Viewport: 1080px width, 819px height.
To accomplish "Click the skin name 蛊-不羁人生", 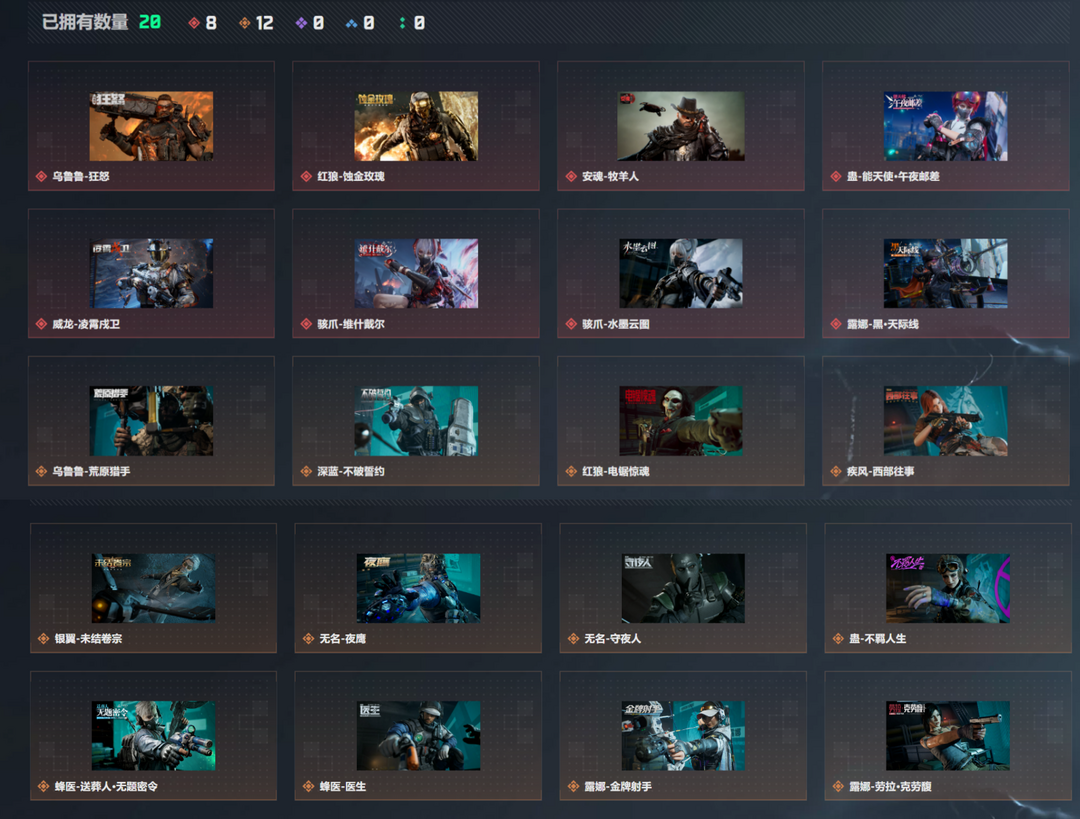I will tap(878, 639).
